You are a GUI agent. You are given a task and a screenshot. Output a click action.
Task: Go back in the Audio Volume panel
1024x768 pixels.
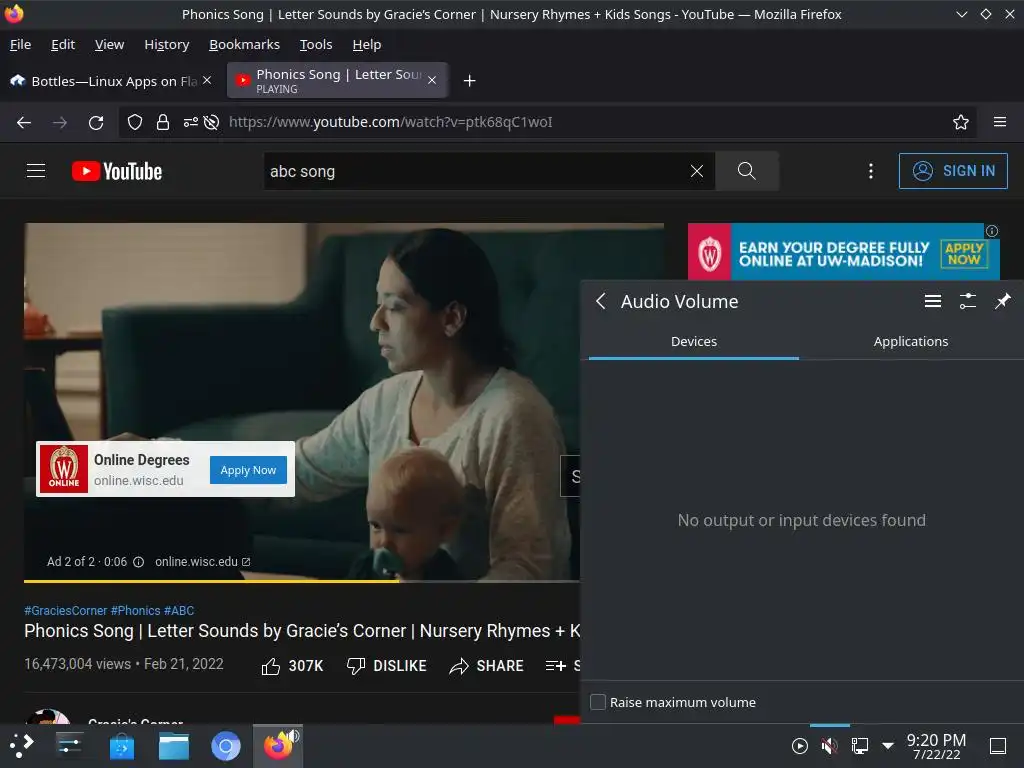coord(601,301)
